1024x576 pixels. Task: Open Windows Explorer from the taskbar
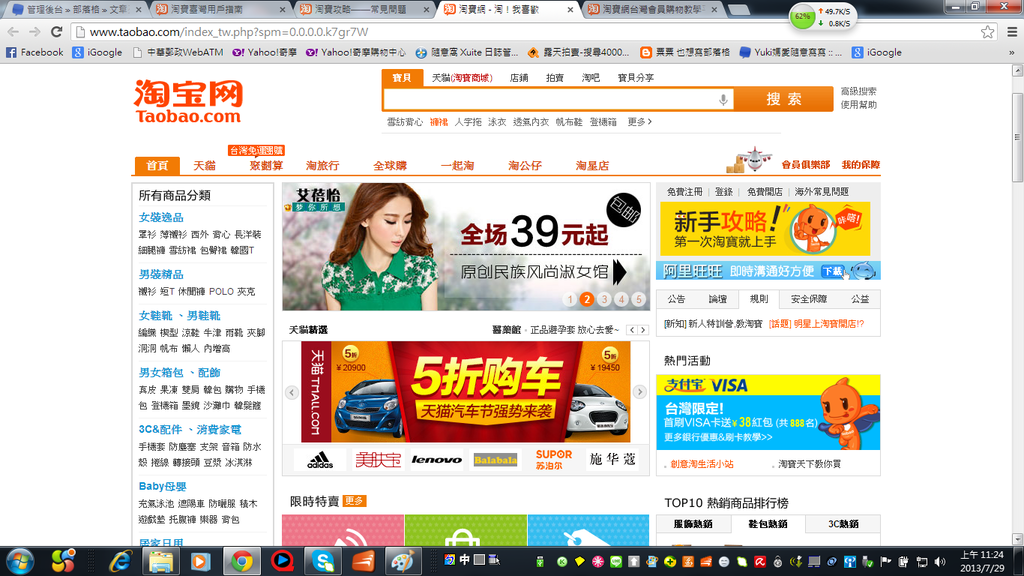coord(161,562)
